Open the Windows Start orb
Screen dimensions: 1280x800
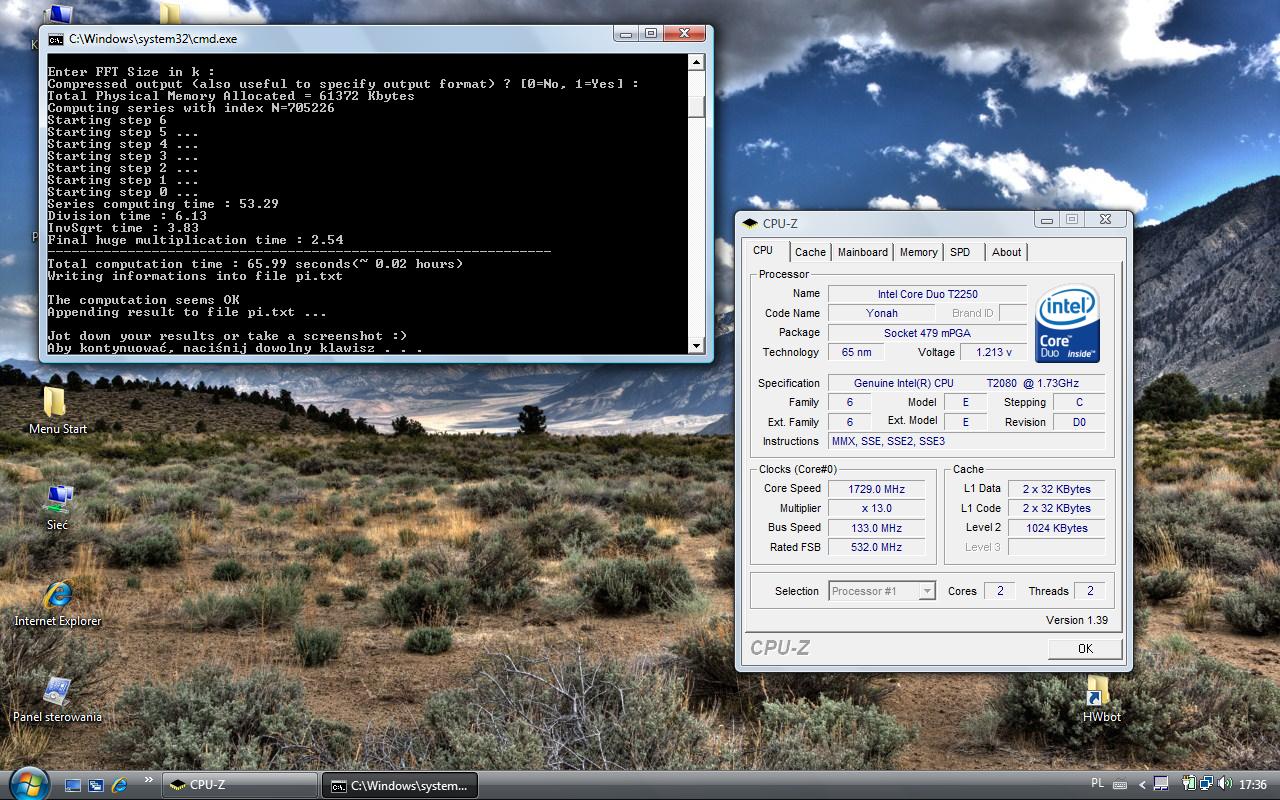click(x=27, y=782)
